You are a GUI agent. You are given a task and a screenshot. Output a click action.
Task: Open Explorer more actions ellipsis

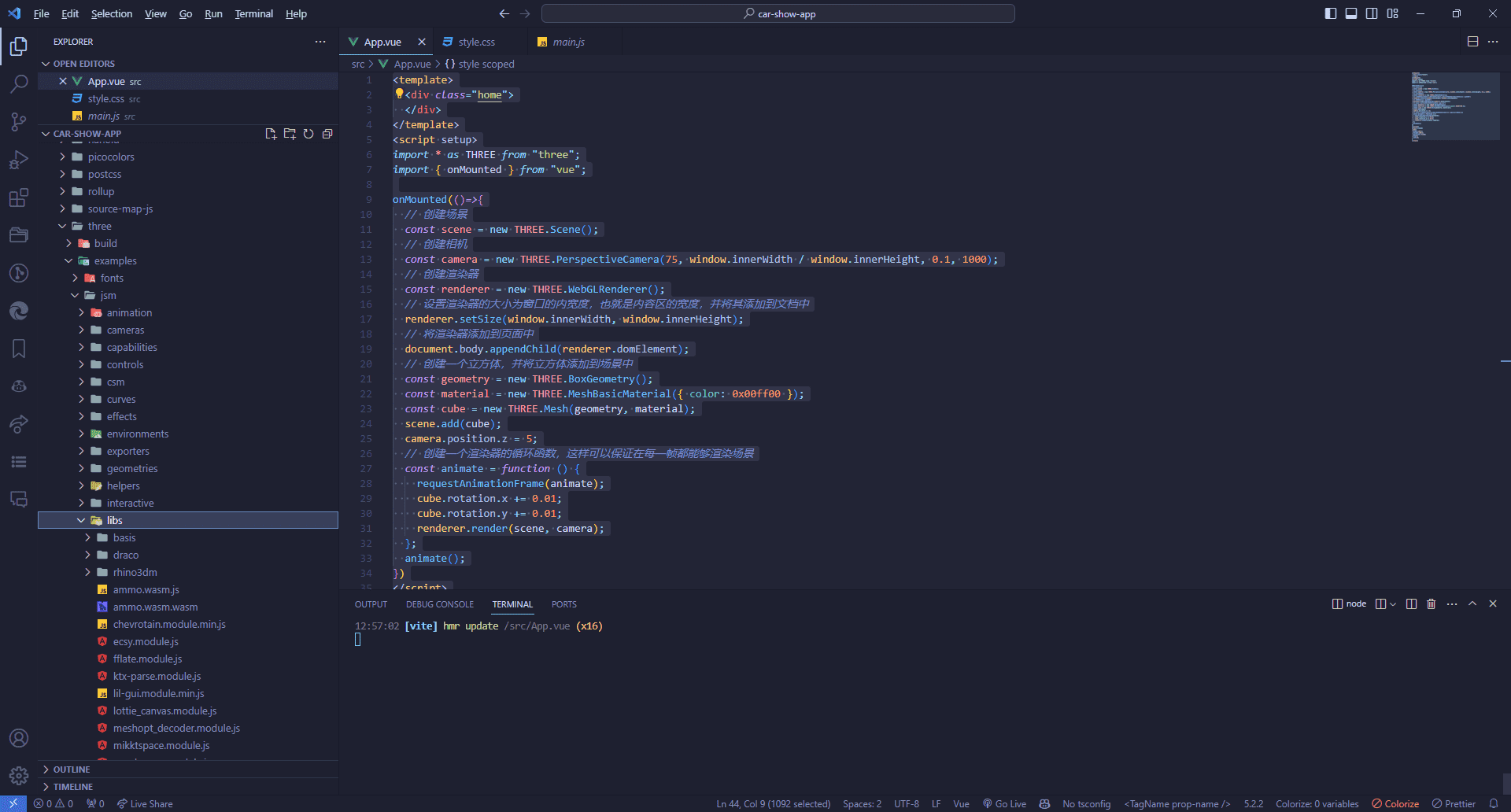coord(320,42)
